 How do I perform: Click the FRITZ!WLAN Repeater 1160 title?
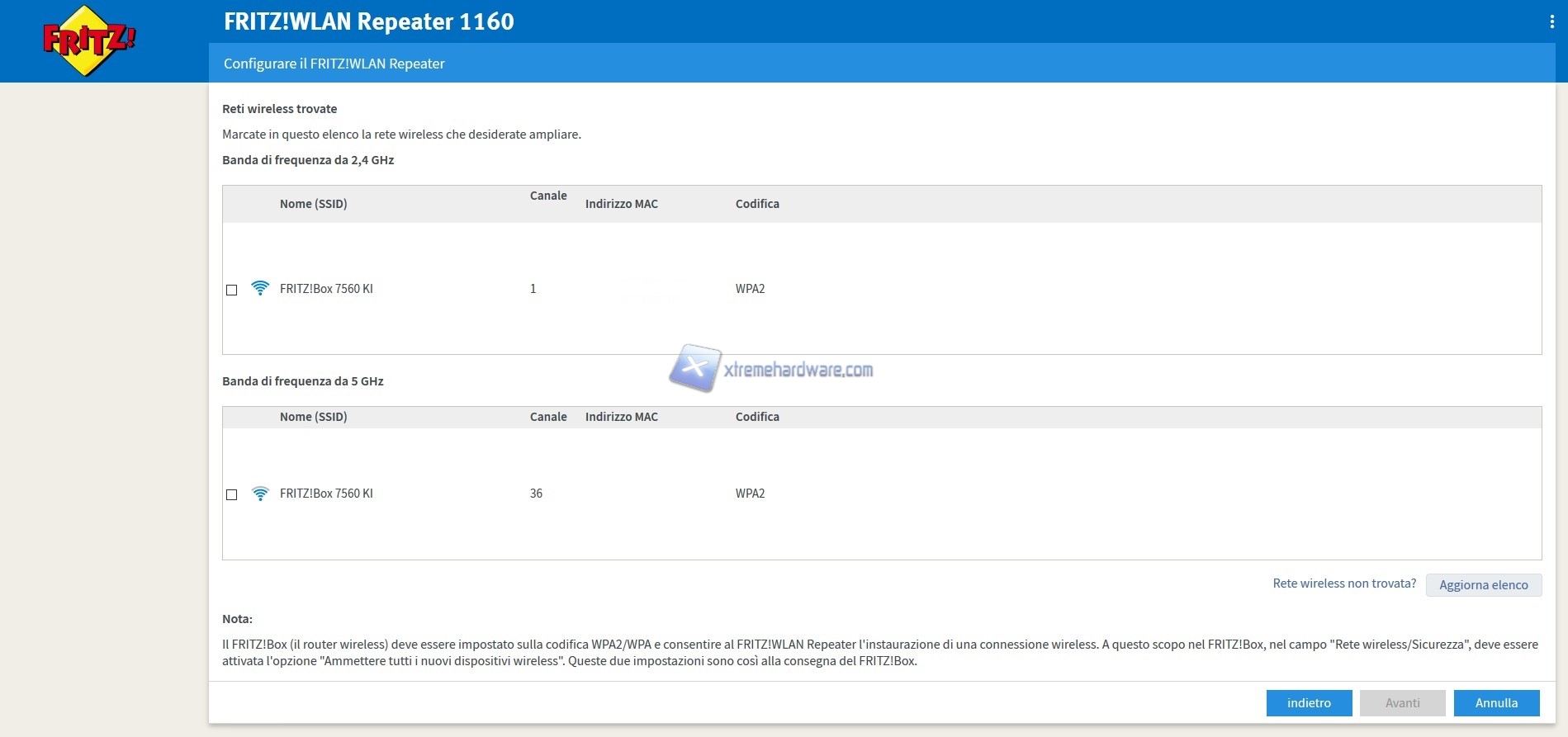coord(369,21)
